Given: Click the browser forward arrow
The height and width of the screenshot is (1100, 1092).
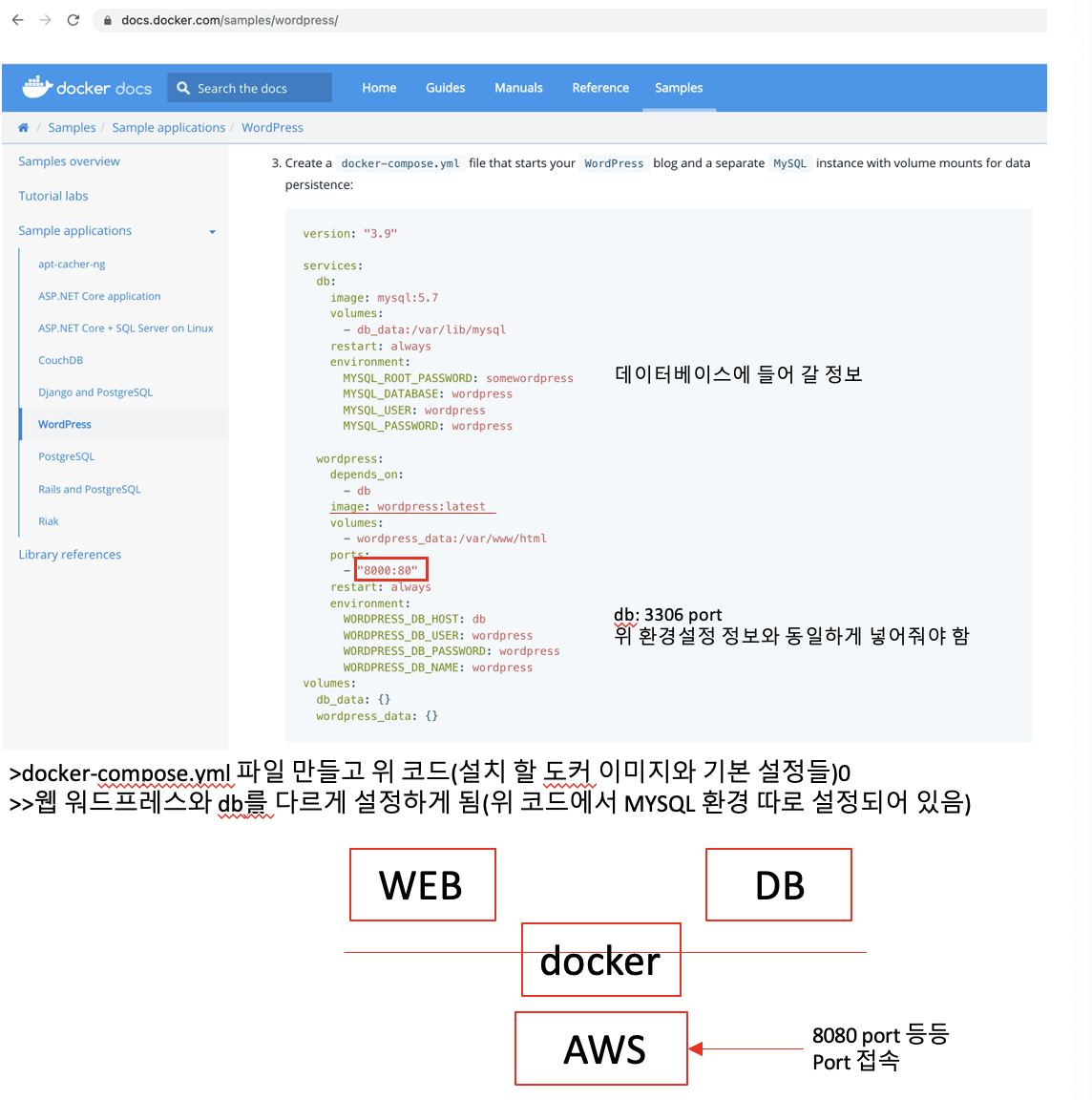Looking at the screenshot, I should [x=46, y=20].
